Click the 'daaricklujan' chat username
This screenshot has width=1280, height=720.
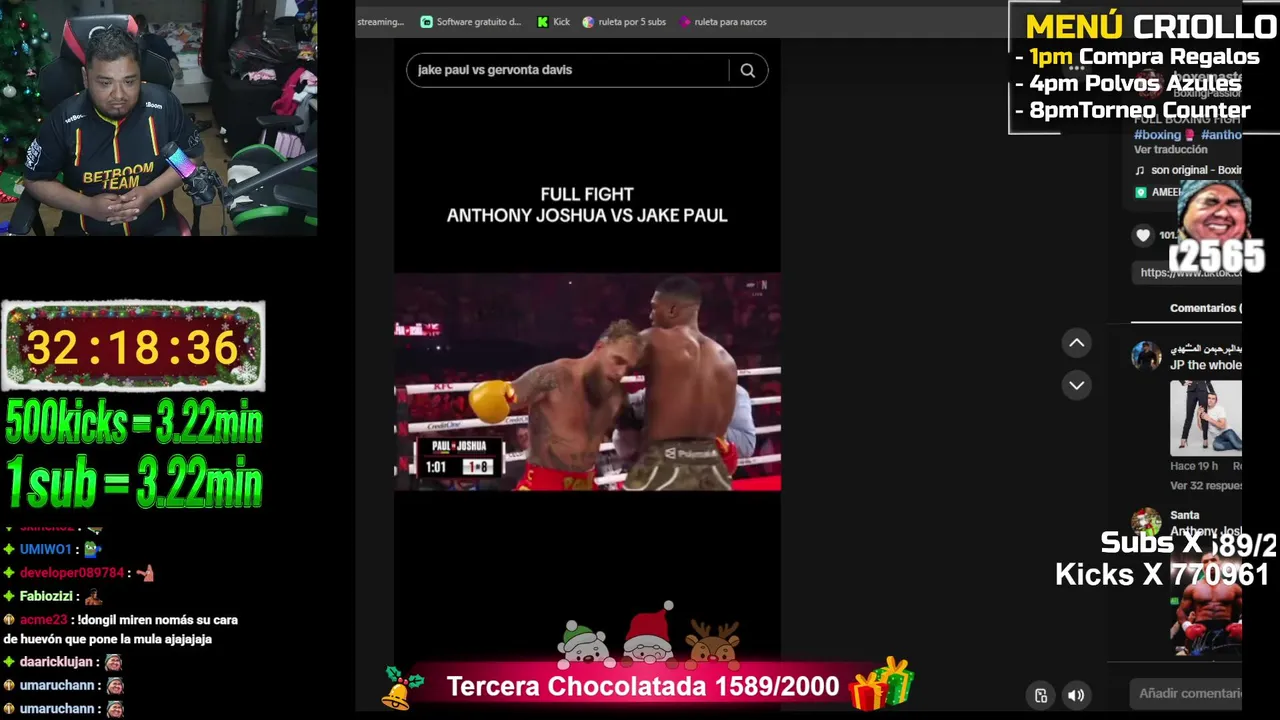pyautogui.click(x=57, y=662)
